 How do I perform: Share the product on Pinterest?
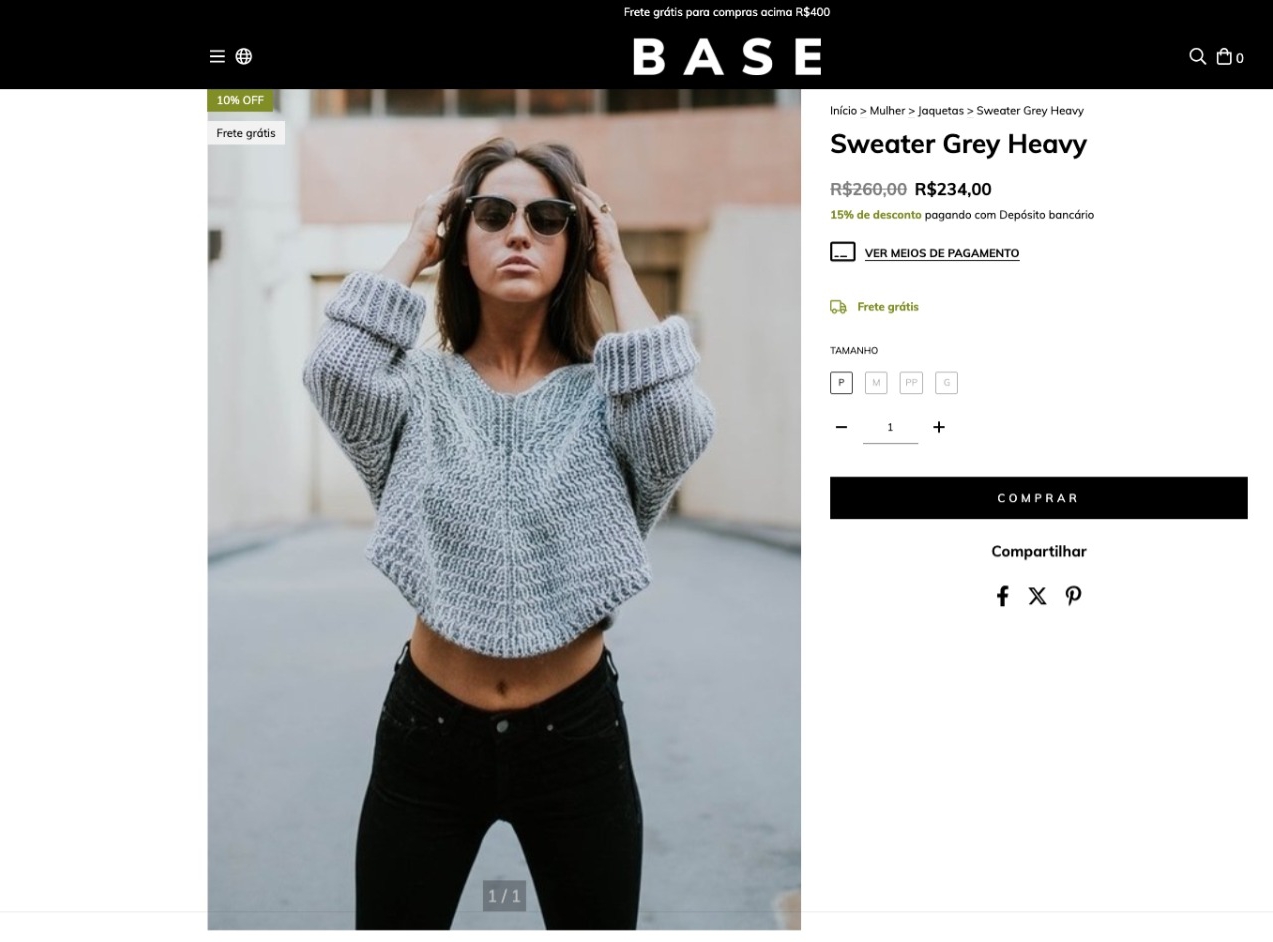coord(1073,596)
